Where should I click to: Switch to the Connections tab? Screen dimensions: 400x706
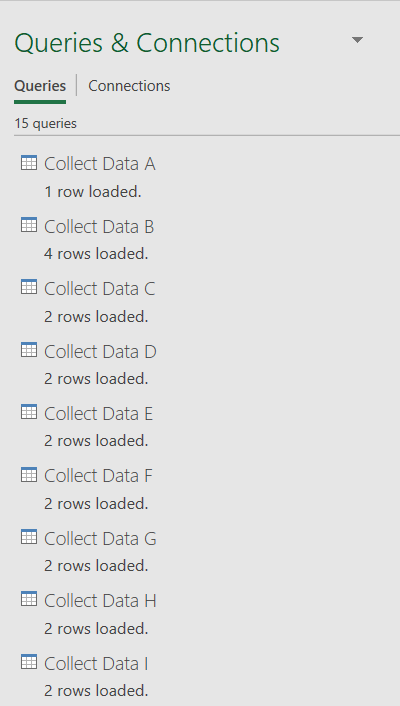pyautogui.click(x=129, y=86)
